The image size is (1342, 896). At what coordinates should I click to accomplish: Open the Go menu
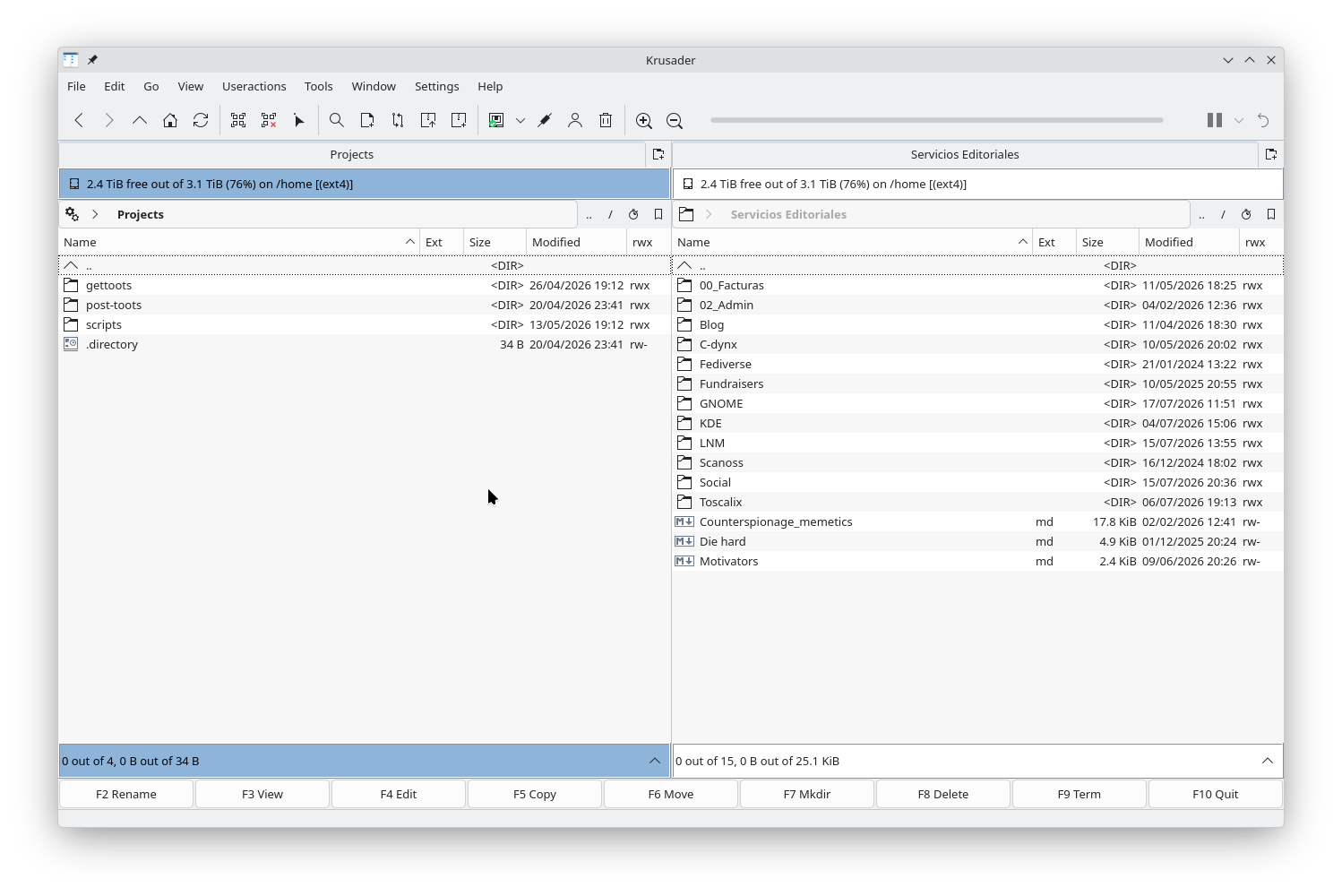(x=151, y=86)
